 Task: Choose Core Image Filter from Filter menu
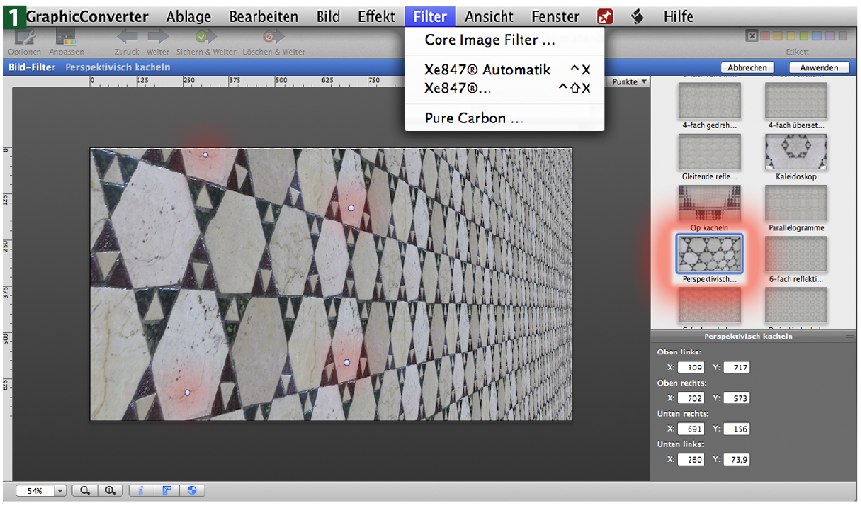[489, 41]
